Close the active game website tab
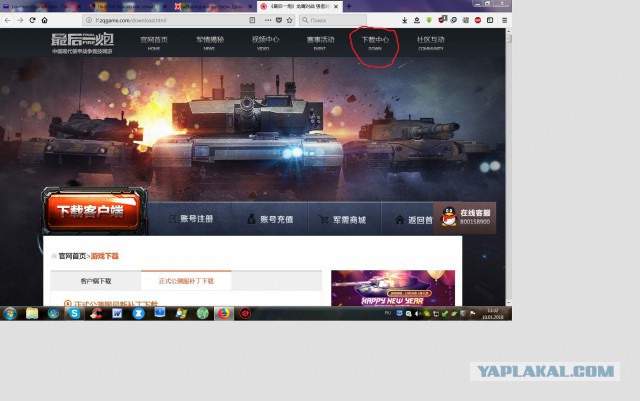Image resolution: width=640 pixels, height=401 pixels. click(336, 7)
